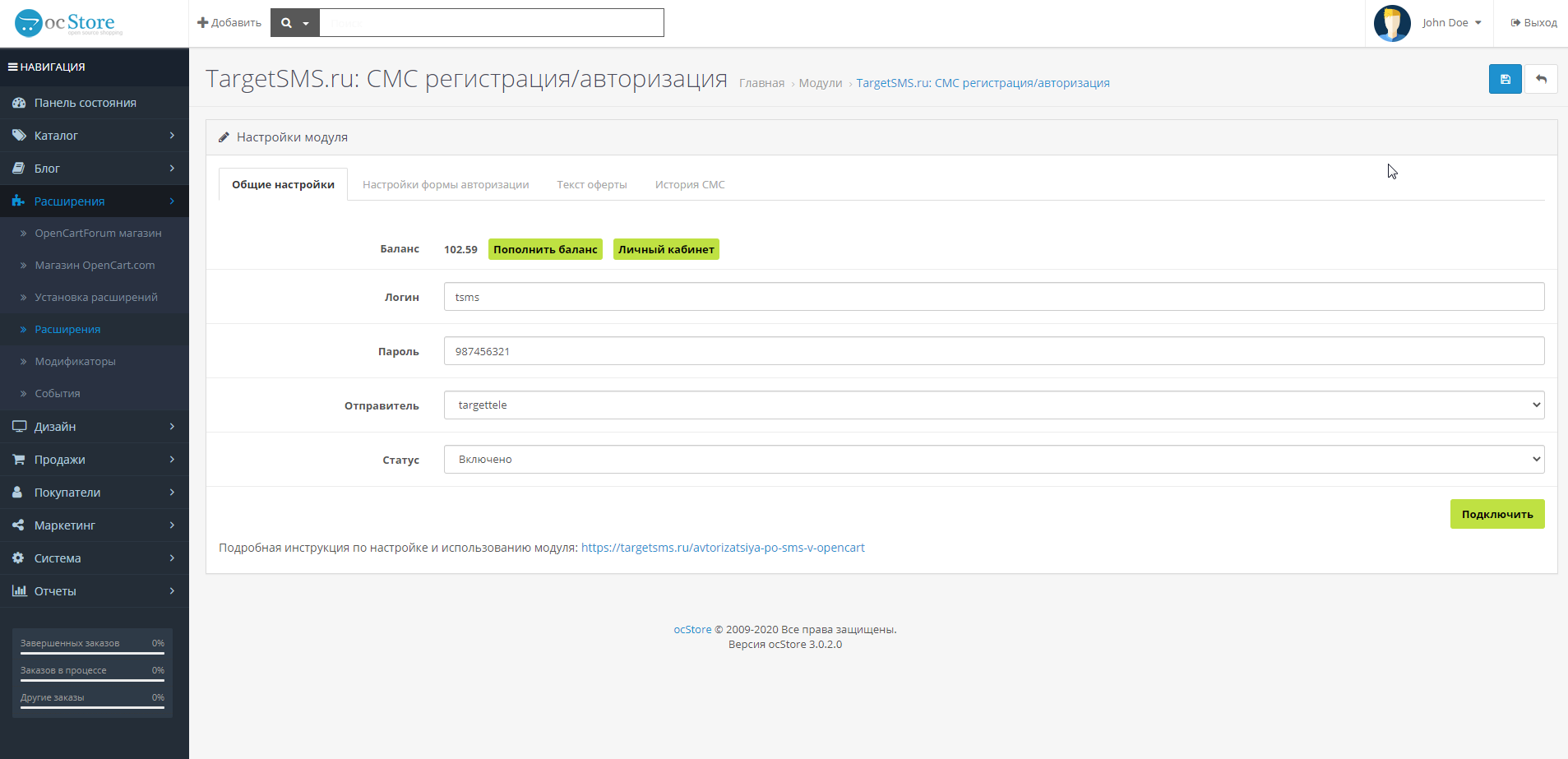Click the Каталог tags icon
The width and height of the screenshot is (1568, 759).
pyautogui.click(x=19, y=136)
